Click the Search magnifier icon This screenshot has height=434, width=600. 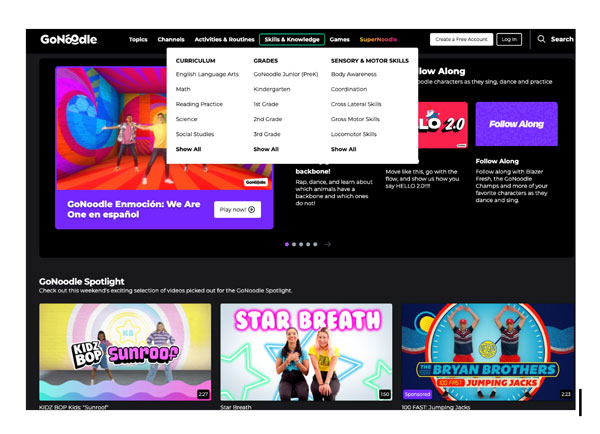click(x=542, y=39)
